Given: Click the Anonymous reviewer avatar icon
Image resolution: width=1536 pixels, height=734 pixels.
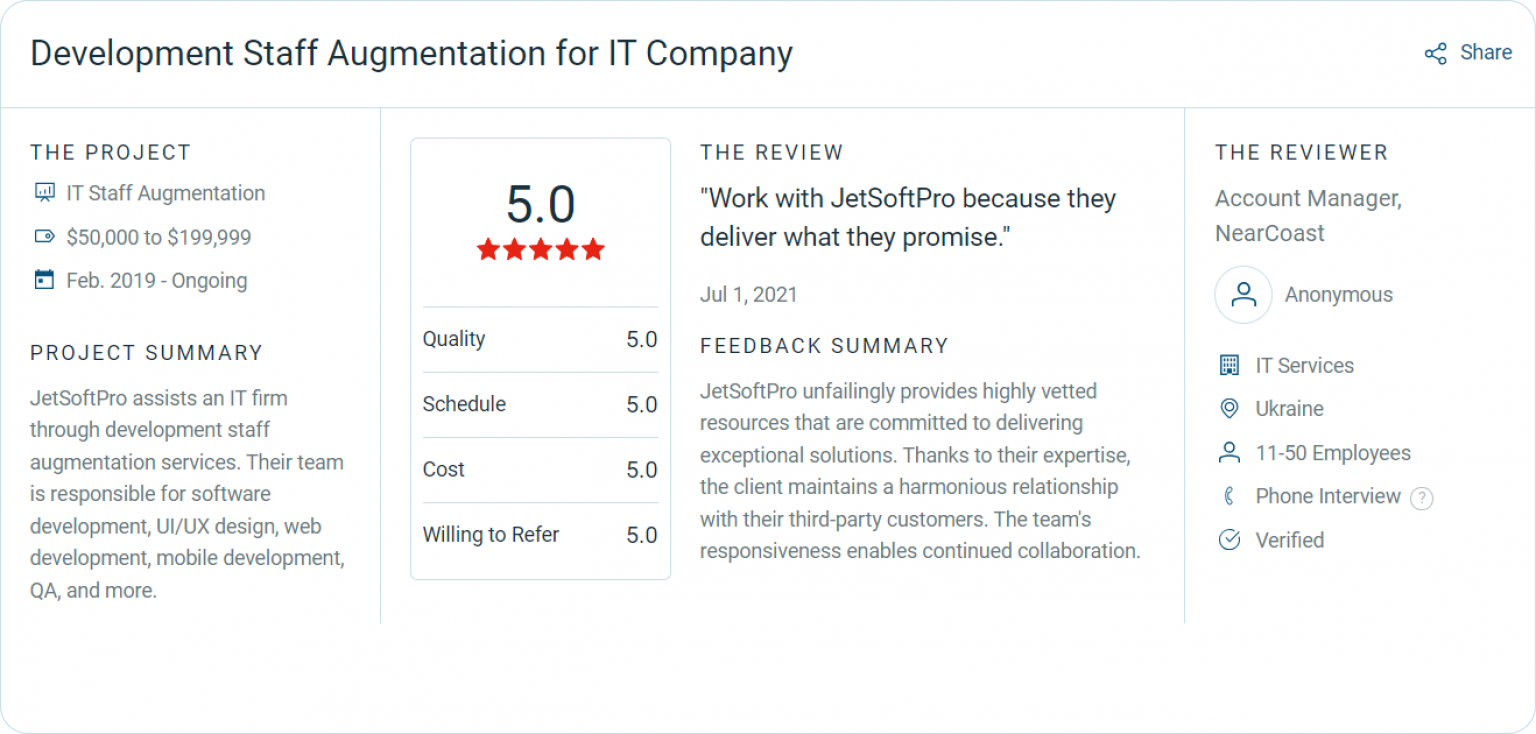Looking at the screenshot, I should [1243, 294].
